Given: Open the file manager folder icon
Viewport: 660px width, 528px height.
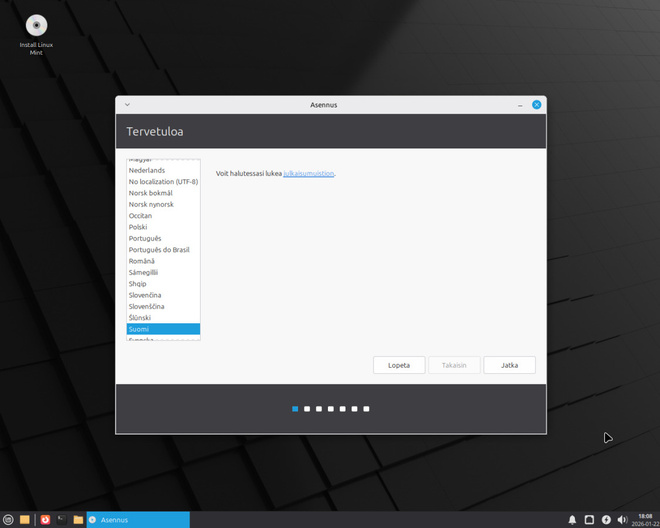Looking at the screenshot, I should pos(78,520).
